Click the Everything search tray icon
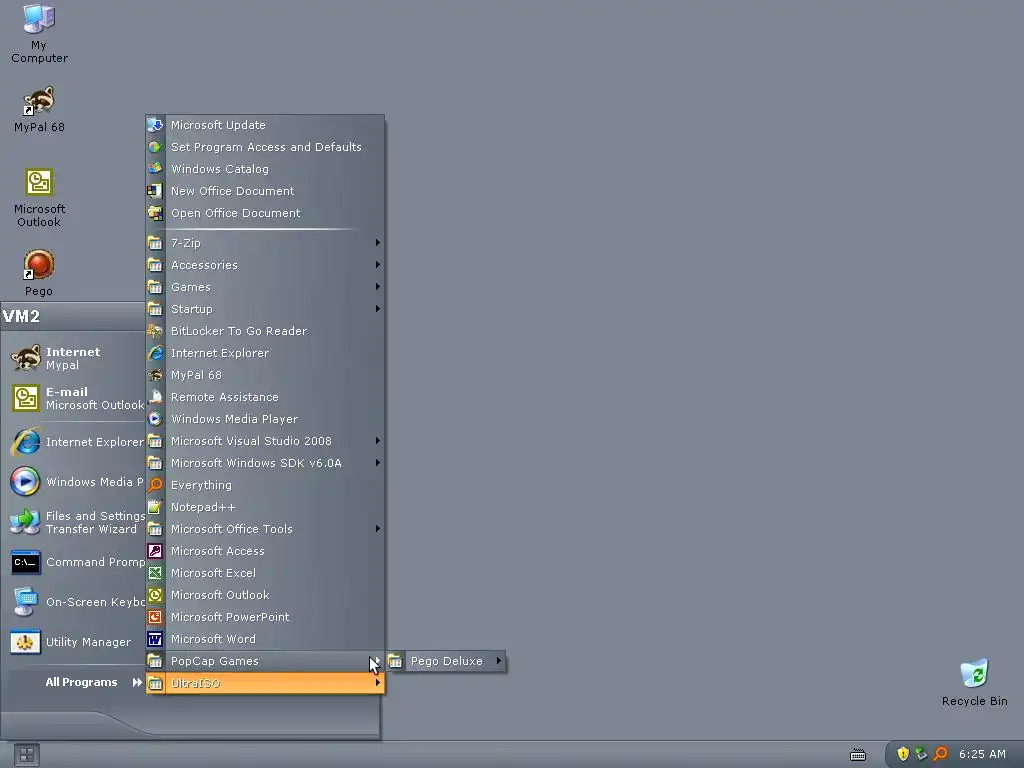 tap(940, 754)
